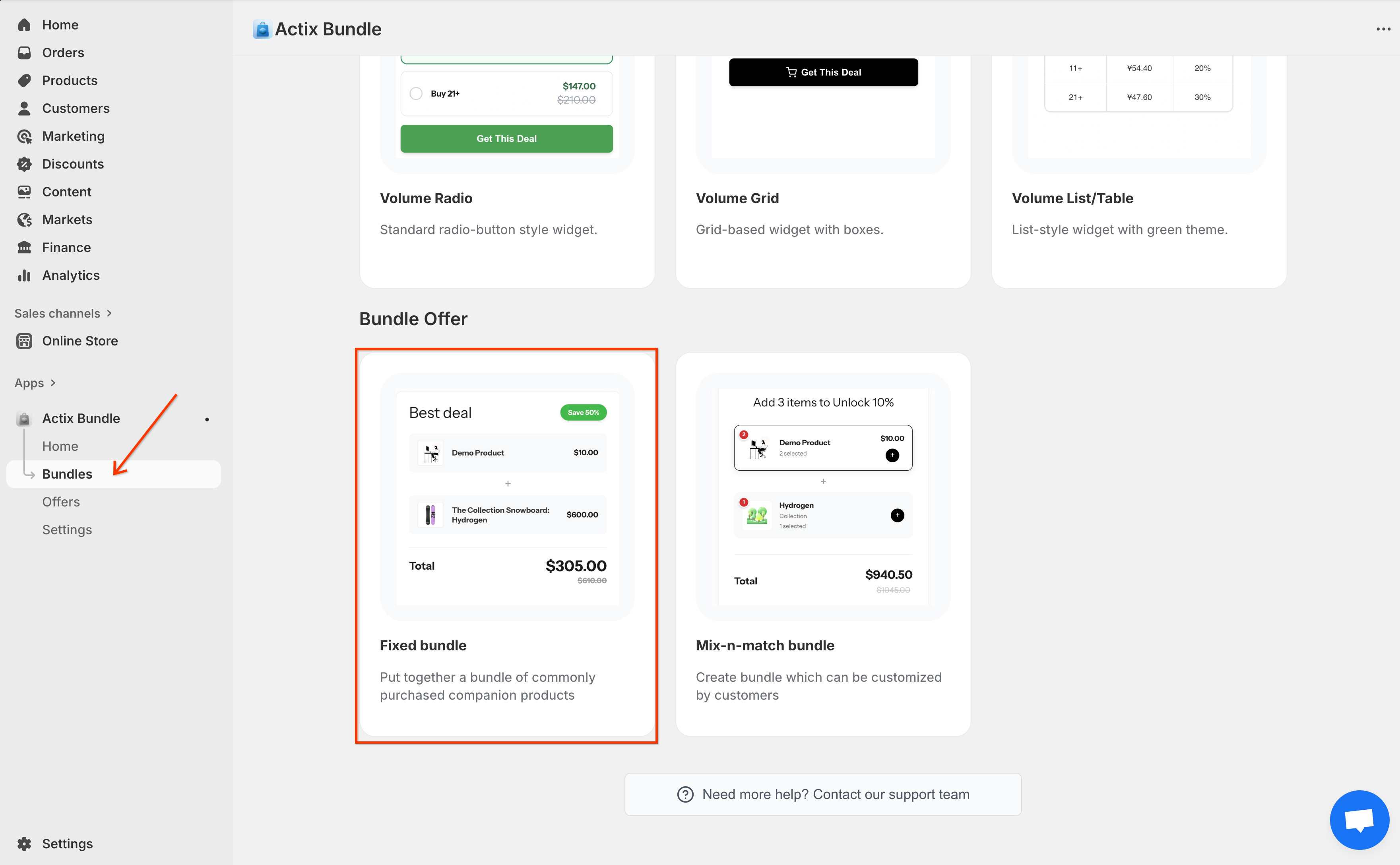Image resolution: width=1400 pixels, height=865 pixels.
Task: Select the Buy 21+ radio option
Action: coord(416,93)
